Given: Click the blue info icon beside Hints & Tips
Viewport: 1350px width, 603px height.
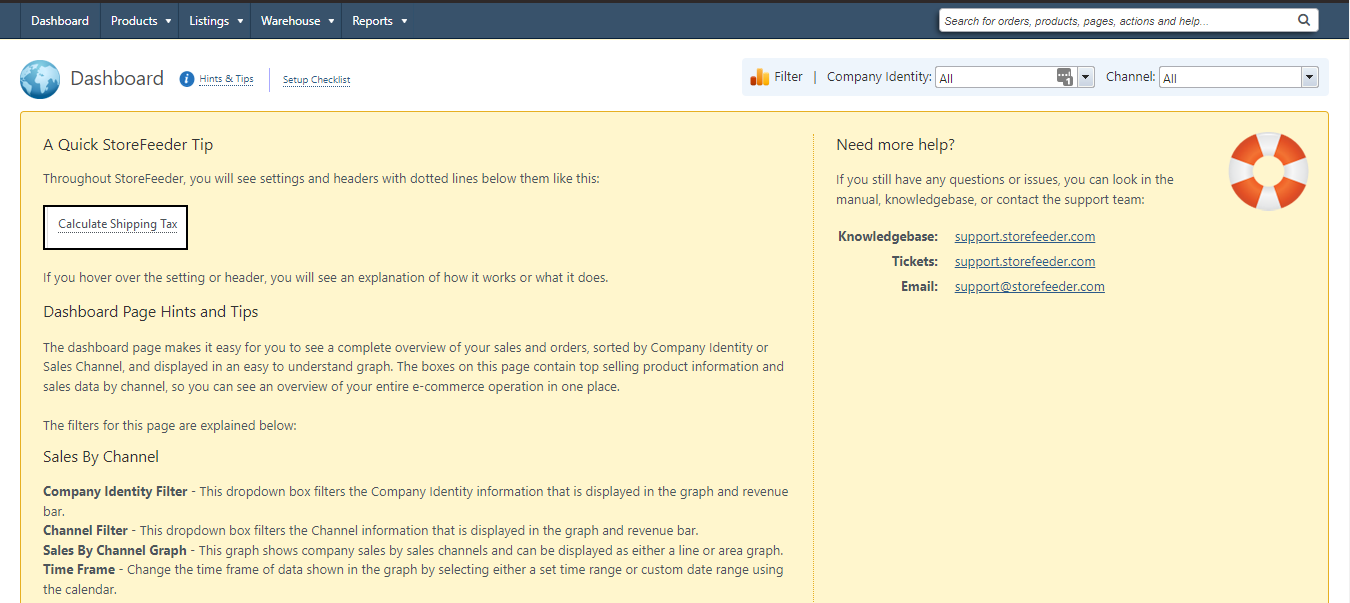Looking at the screenshot, I should click(x=187, y=79).
